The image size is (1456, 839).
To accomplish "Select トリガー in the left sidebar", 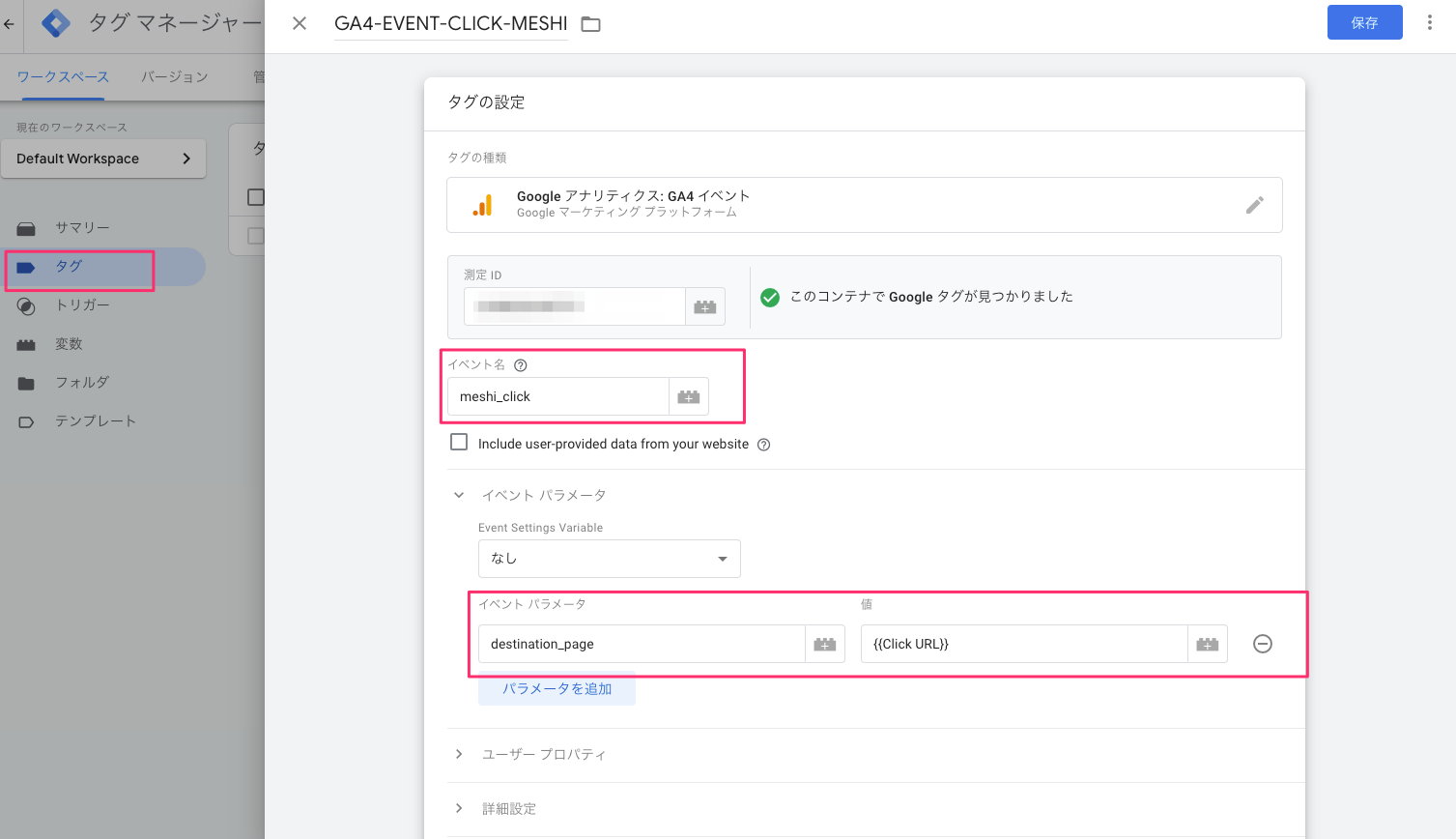I will coord(82,305).
